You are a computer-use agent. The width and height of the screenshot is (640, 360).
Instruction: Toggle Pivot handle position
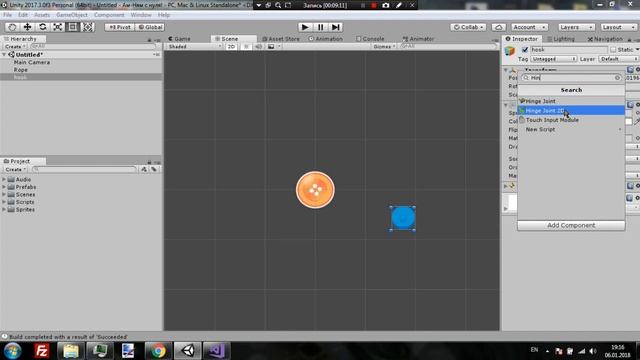click(120, 27)
